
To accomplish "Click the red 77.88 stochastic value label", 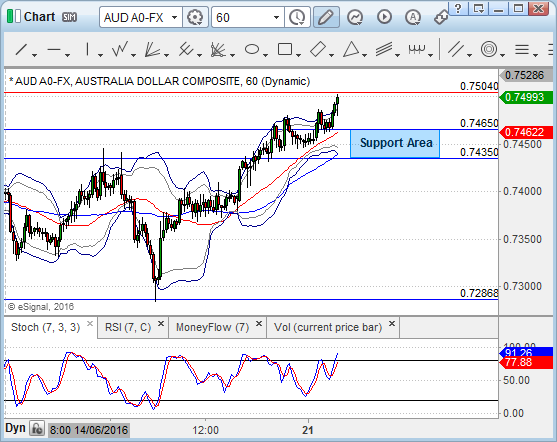I will click(x=526, y=363).
